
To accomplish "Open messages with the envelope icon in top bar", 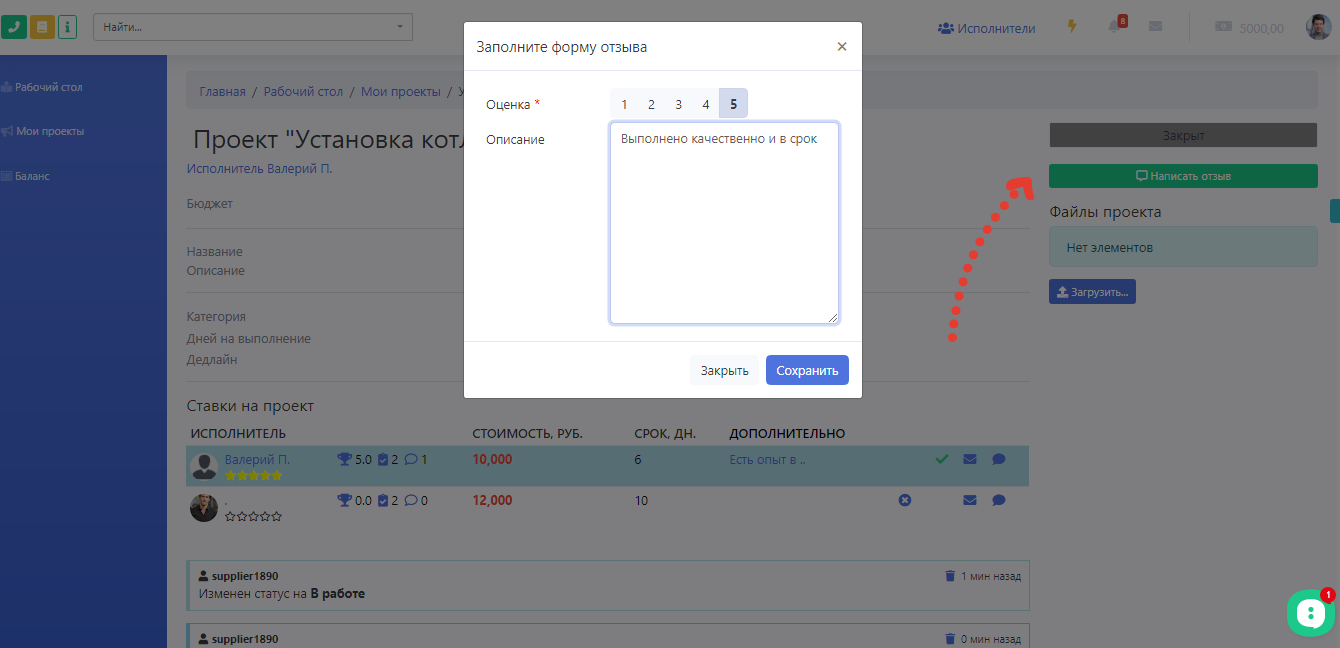I will [1155, 26].
